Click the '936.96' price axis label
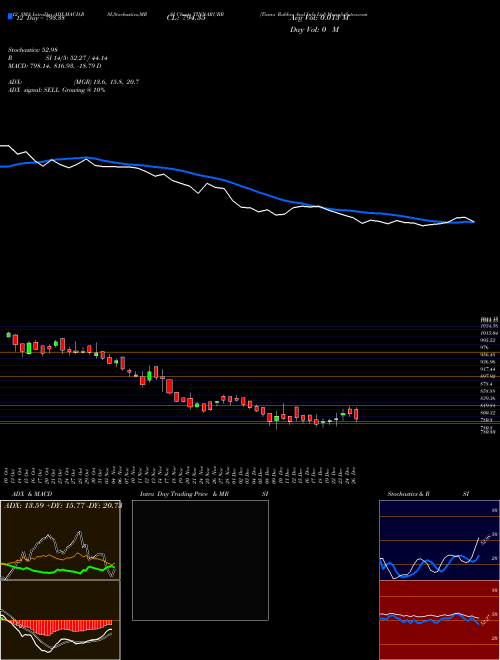Image resolution: width=500 pixels, height=660 pixels. (489, 362)
